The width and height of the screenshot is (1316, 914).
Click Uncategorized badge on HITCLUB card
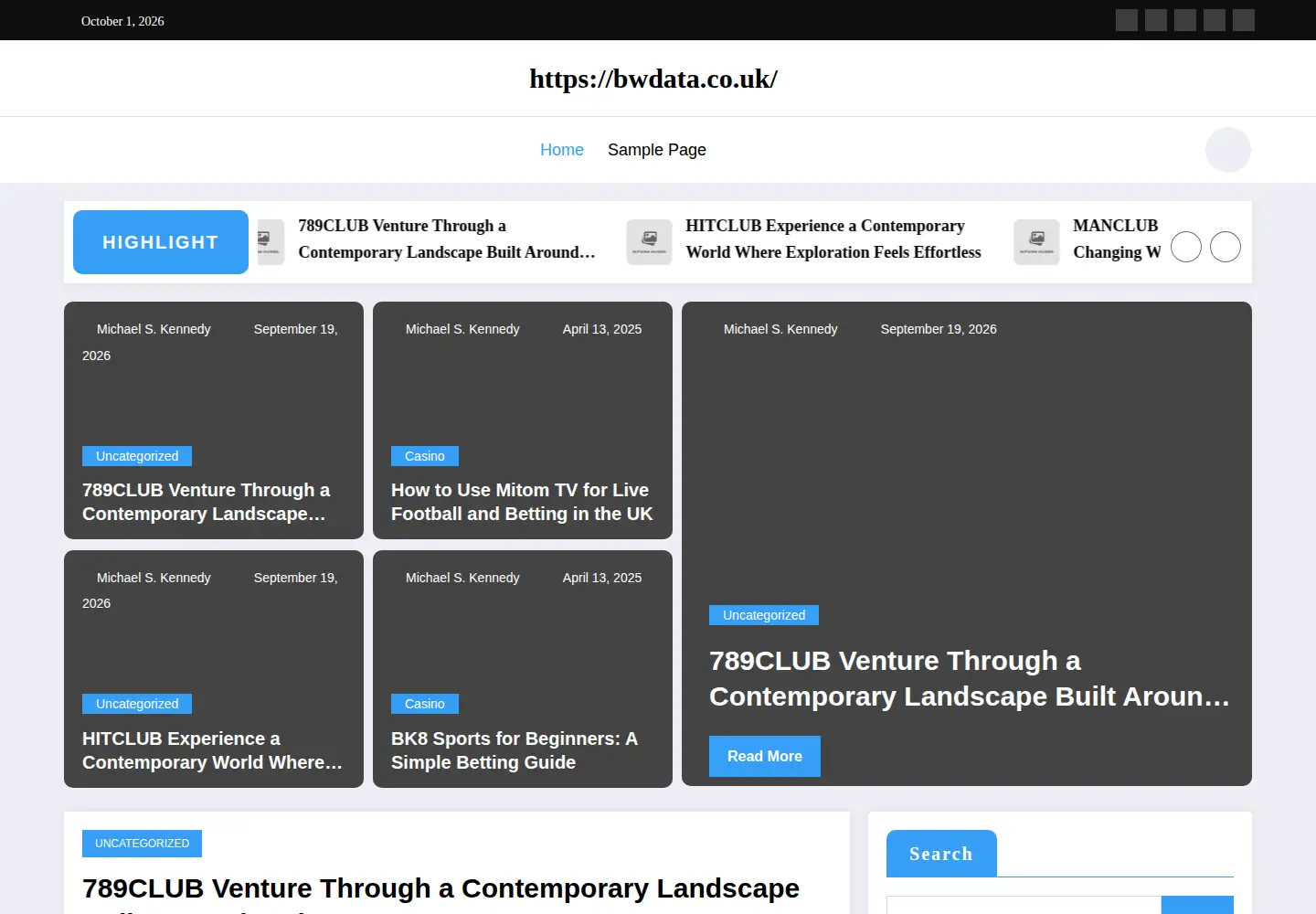click(x=137, y=704)
